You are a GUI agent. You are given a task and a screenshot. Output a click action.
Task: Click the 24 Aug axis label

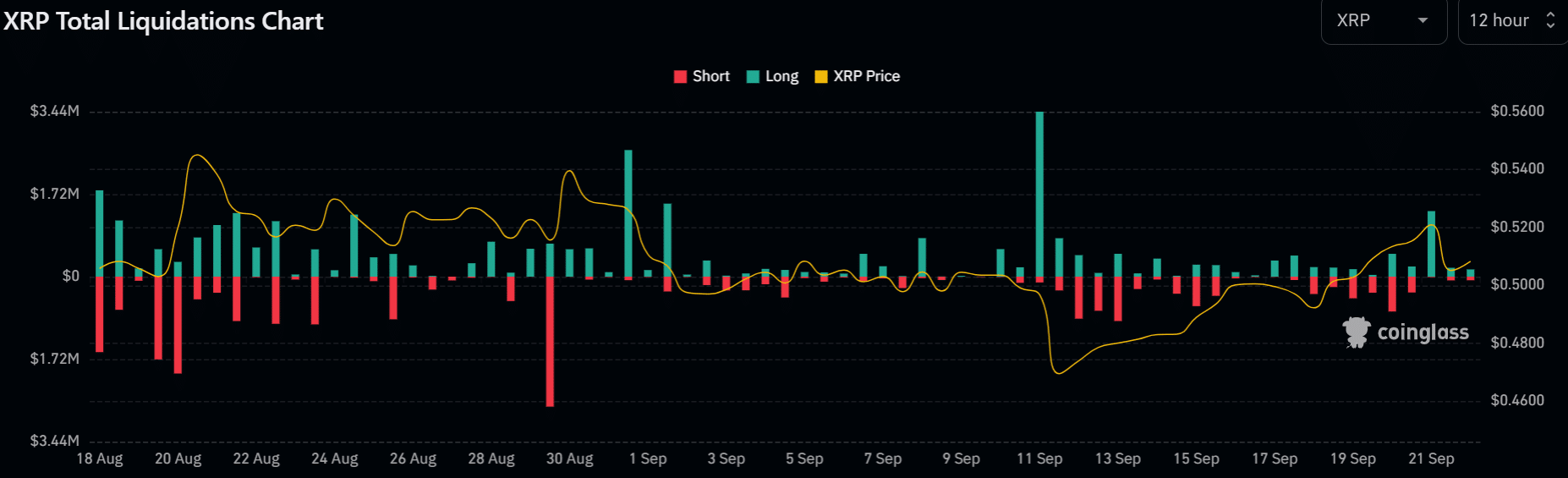[335, 459]
